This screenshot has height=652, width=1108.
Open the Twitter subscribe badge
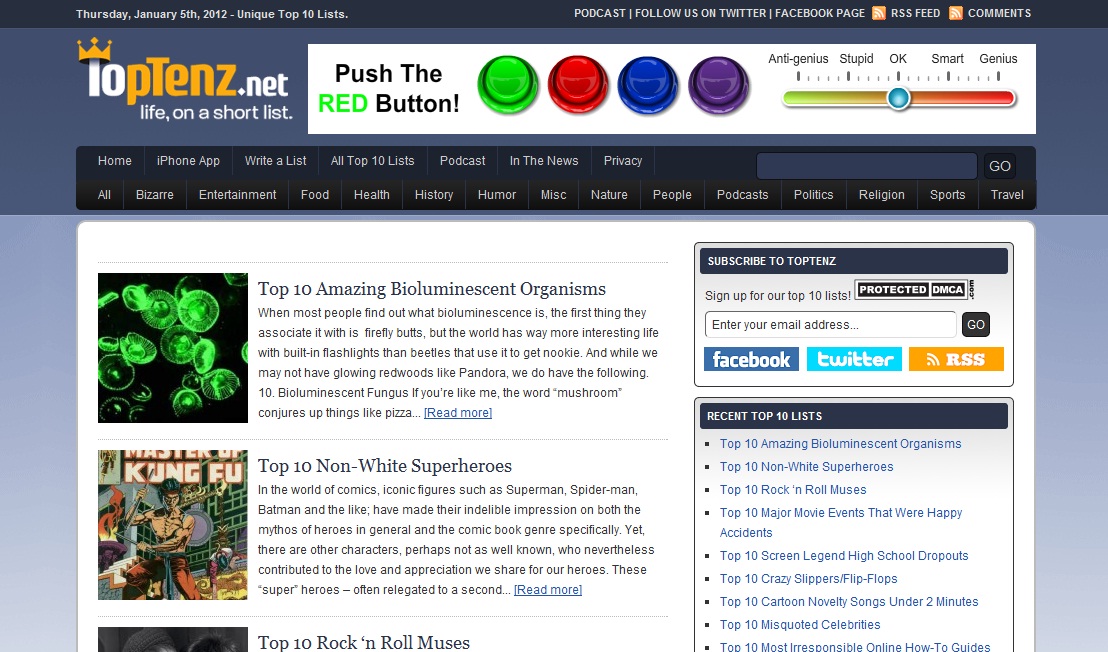[854, 359]
